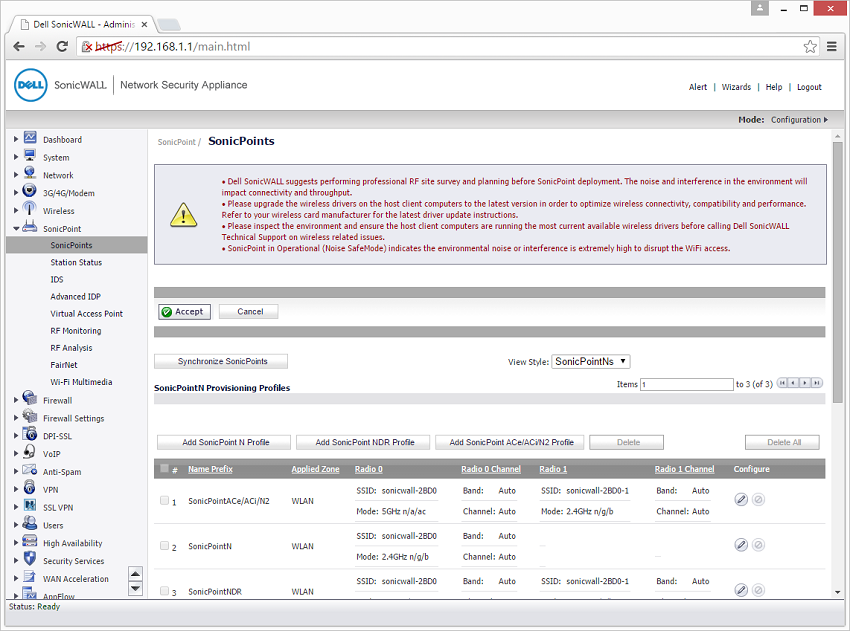Click the SSL VPN icon in sidebar
Image resolution: width=850 pixels, height=631 pixels.
pos(30,506)
